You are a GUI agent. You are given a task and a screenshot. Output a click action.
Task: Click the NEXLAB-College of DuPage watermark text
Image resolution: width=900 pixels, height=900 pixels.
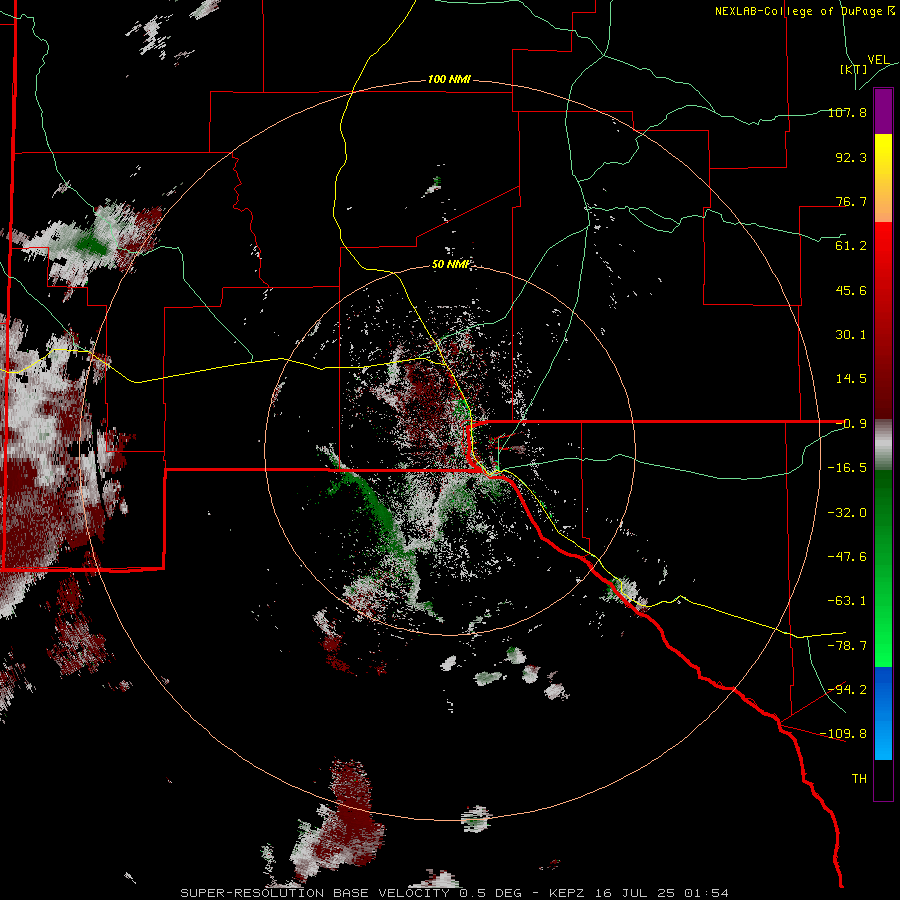coord(804,11)
